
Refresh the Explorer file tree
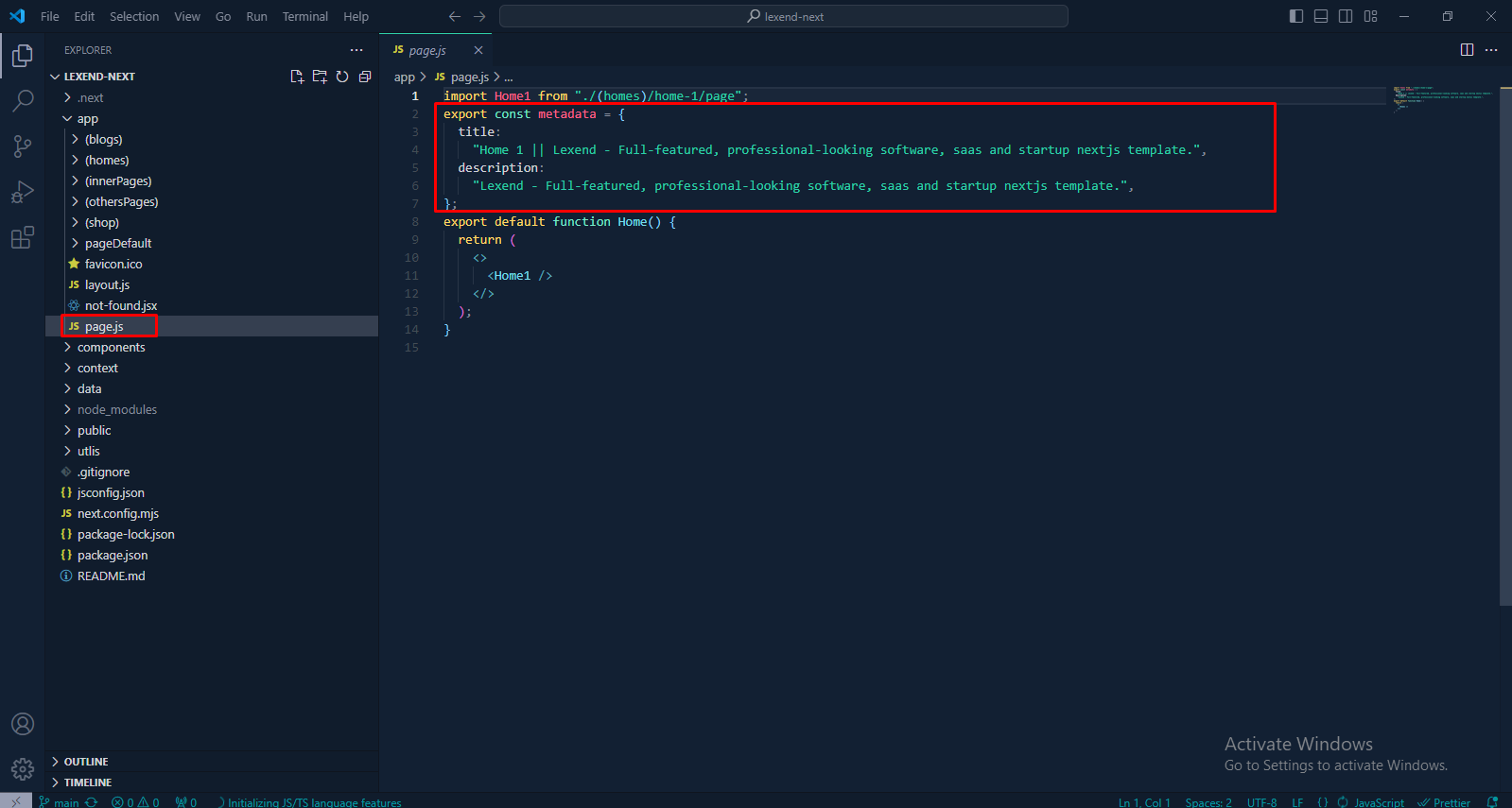pos(342,77)
